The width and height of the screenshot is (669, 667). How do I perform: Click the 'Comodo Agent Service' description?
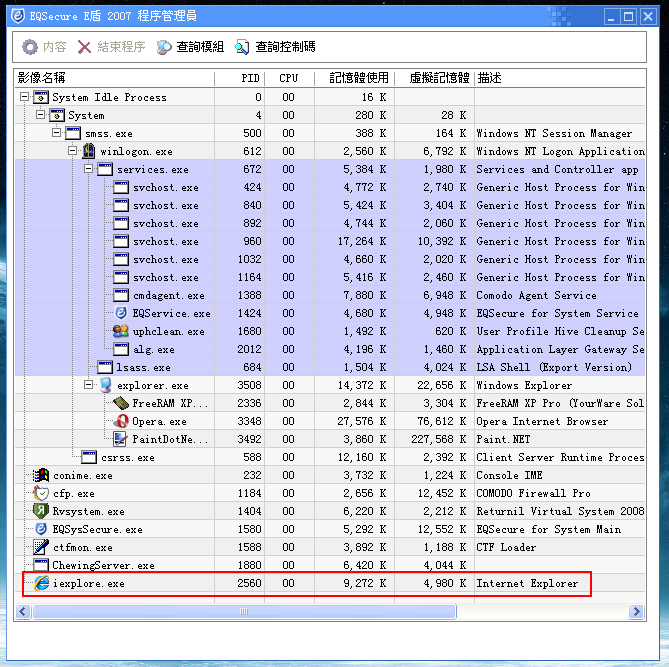tap(536, 295)
